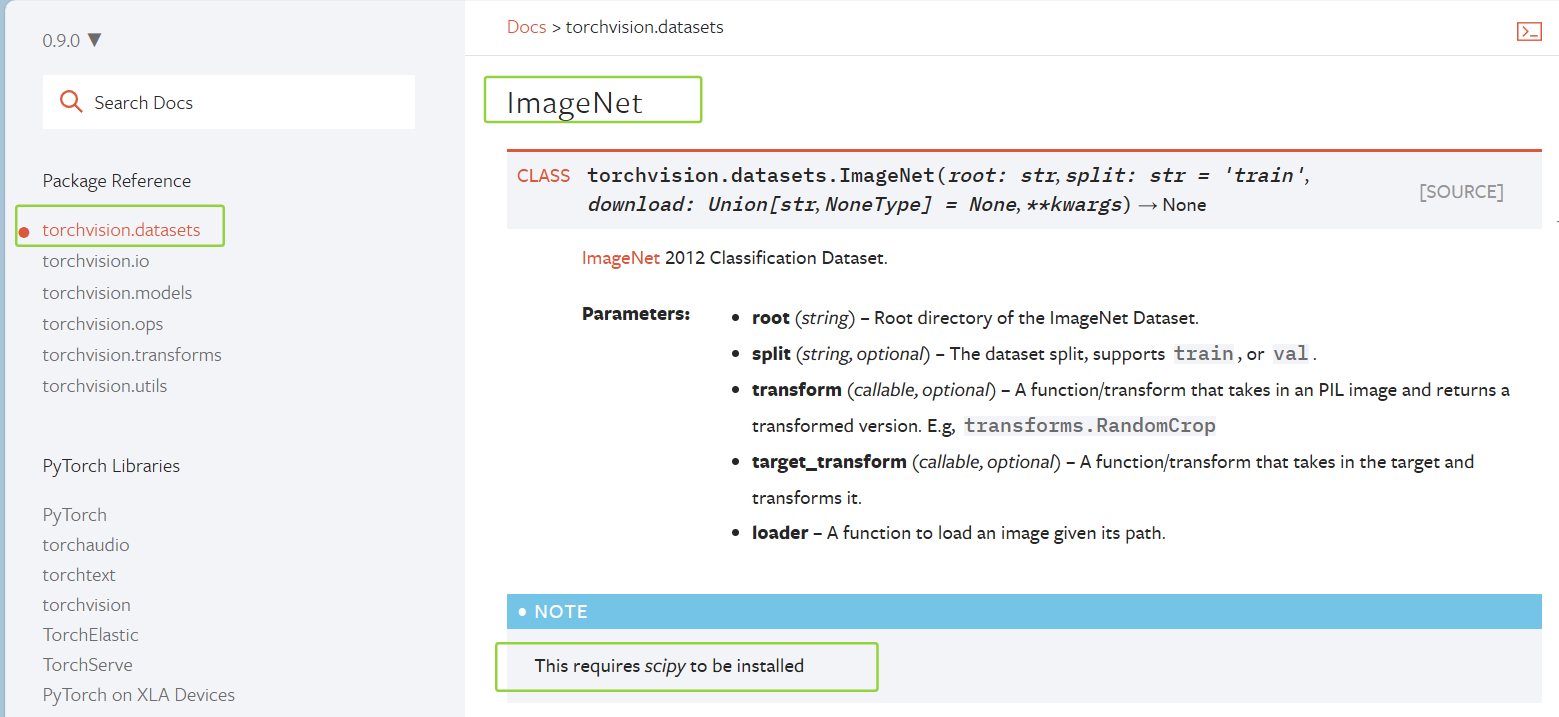Click the NOTE banner header
Screen dimensions: 1559x717
pos(1024,611)
